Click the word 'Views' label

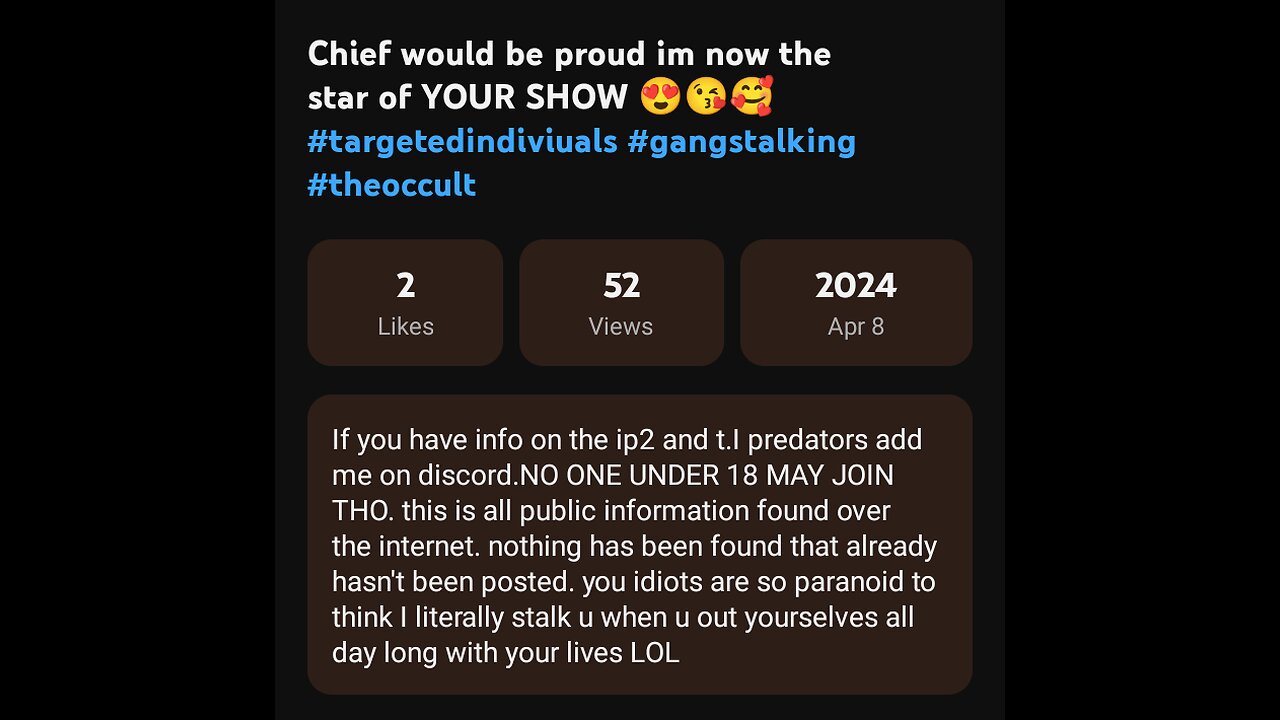point(621,327)
